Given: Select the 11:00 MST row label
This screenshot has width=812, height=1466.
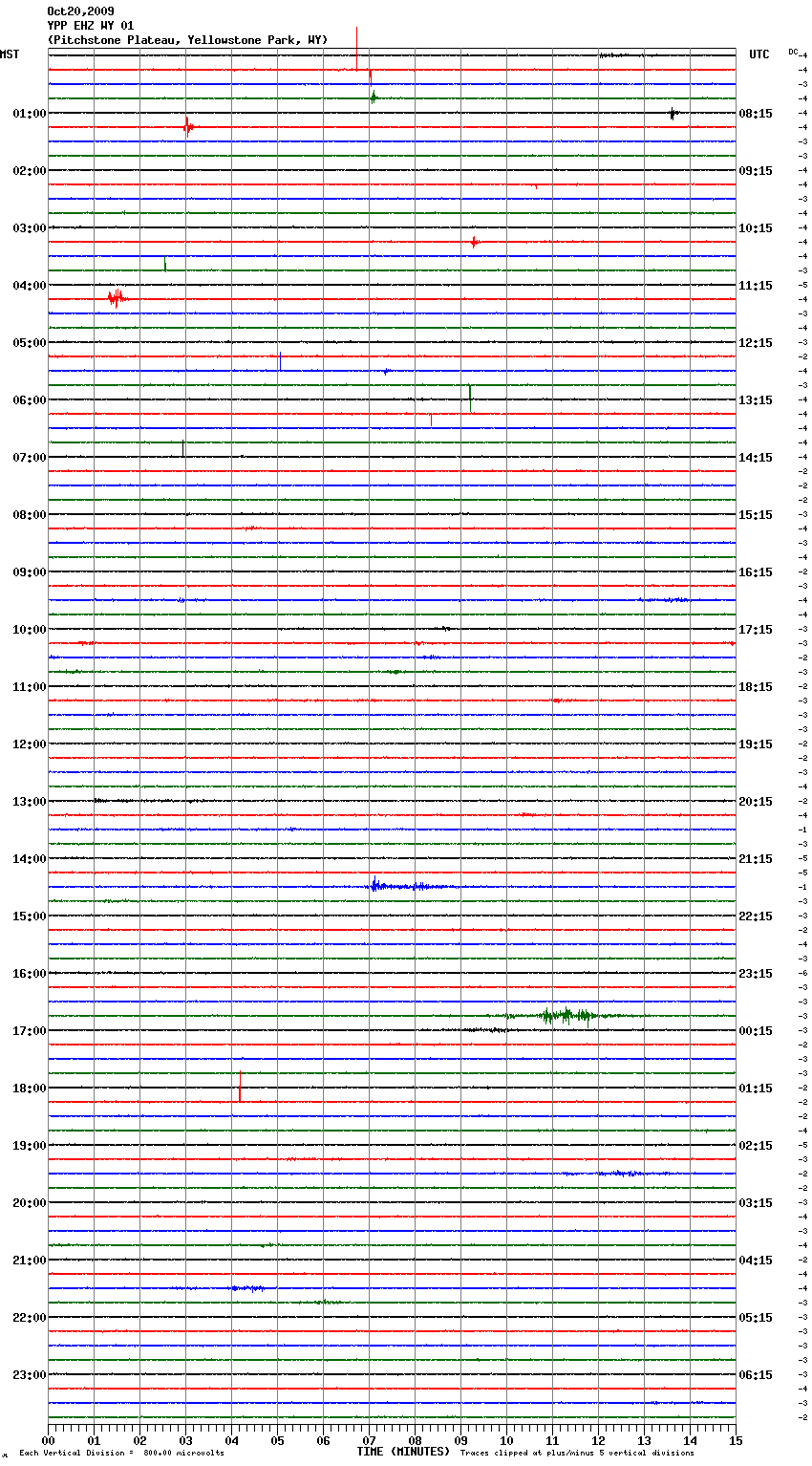Looking at the screenshot, I should click(x=30, y=687).
